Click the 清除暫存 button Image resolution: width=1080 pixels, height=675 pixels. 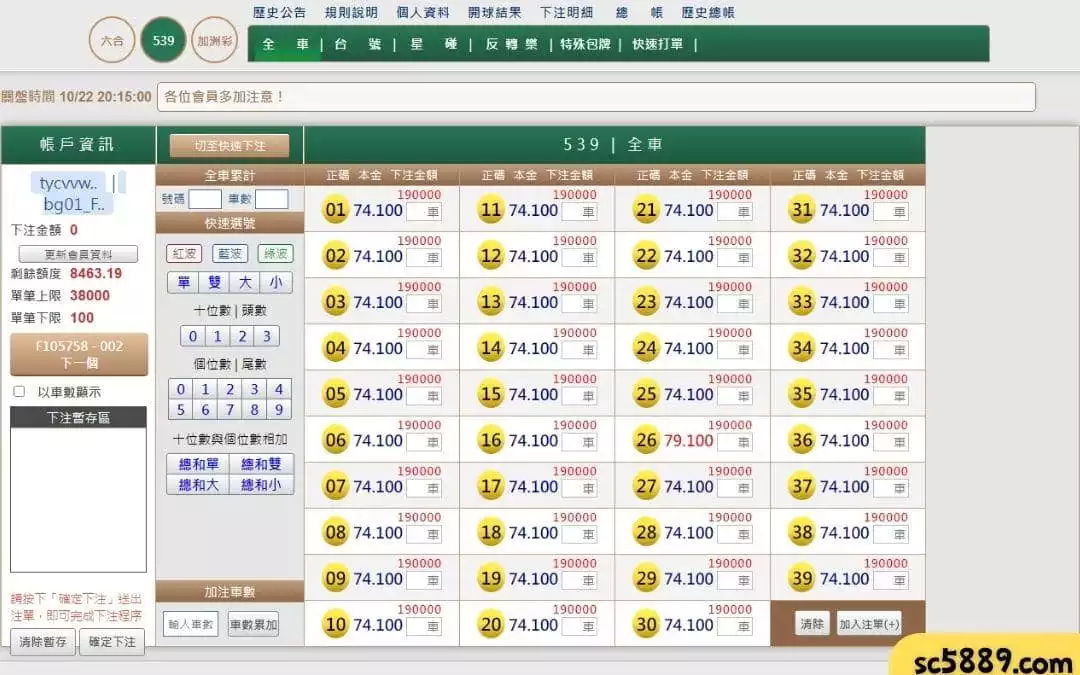[x=43, y=642]
